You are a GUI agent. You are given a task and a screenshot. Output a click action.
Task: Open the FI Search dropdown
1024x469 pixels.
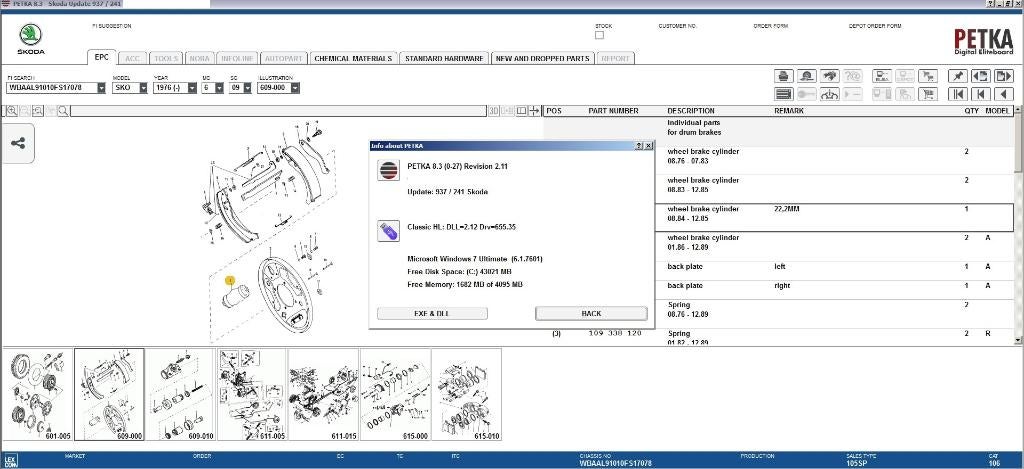pyautogui.click(x=101, y=88)
